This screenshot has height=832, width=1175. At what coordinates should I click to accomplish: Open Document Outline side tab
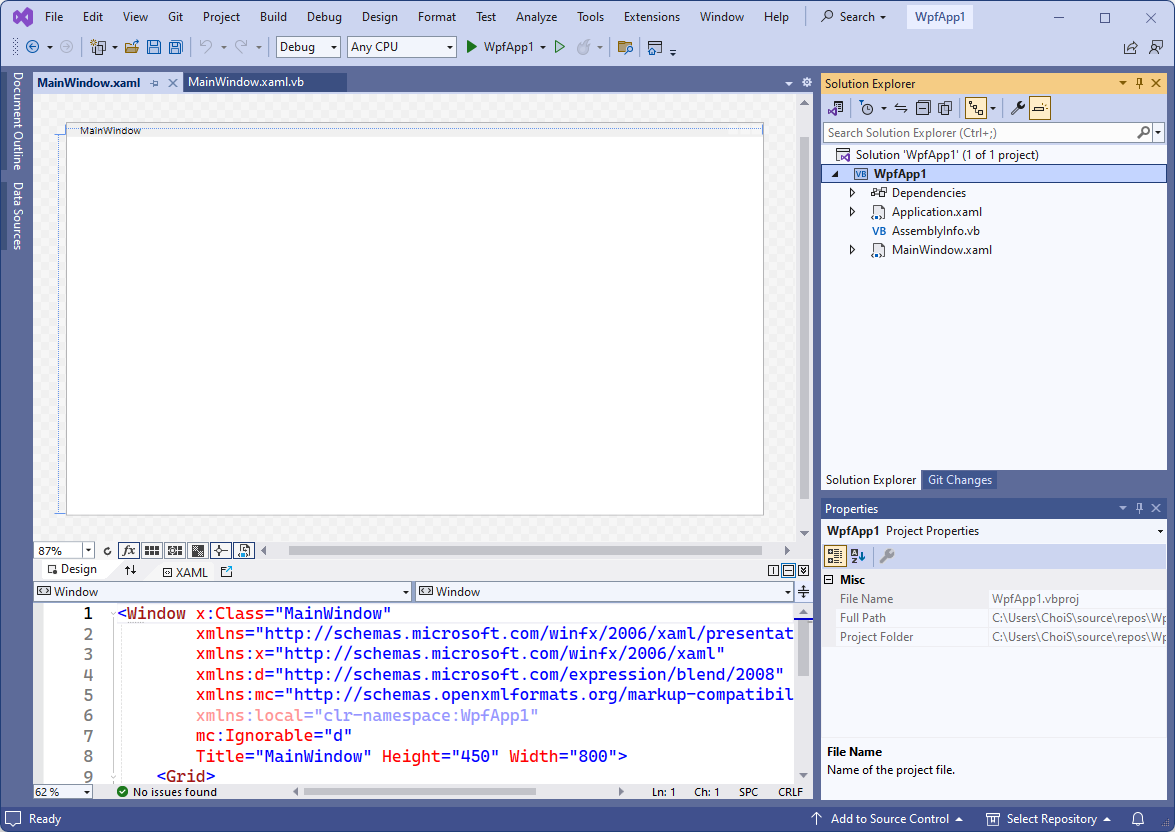click(x=17, y=121)
